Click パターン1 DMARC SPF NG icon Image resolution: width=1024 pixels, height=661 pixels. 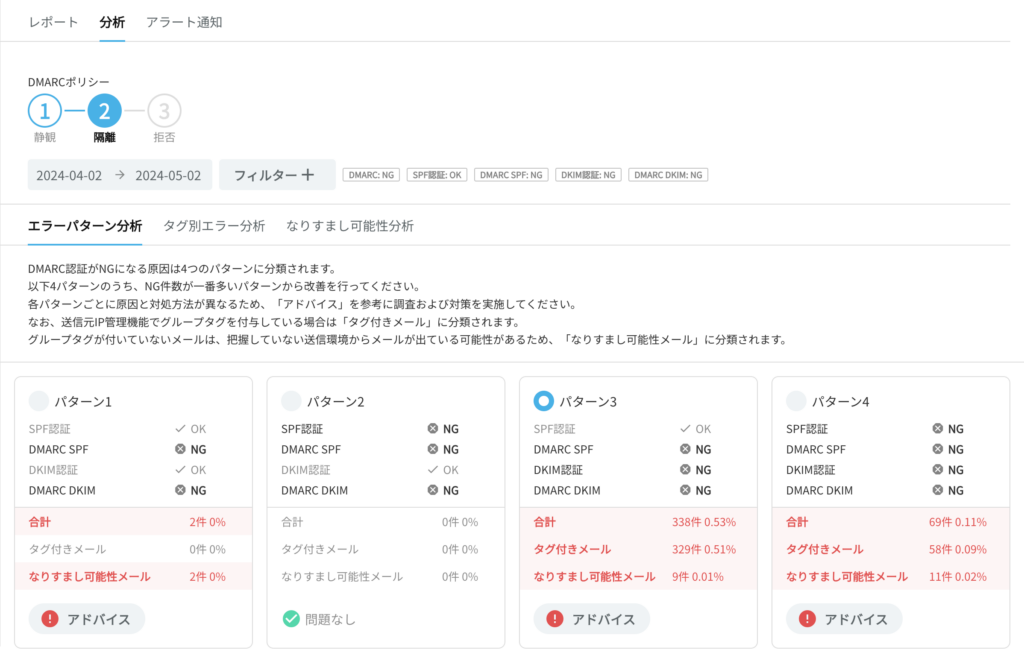[180, 449]
